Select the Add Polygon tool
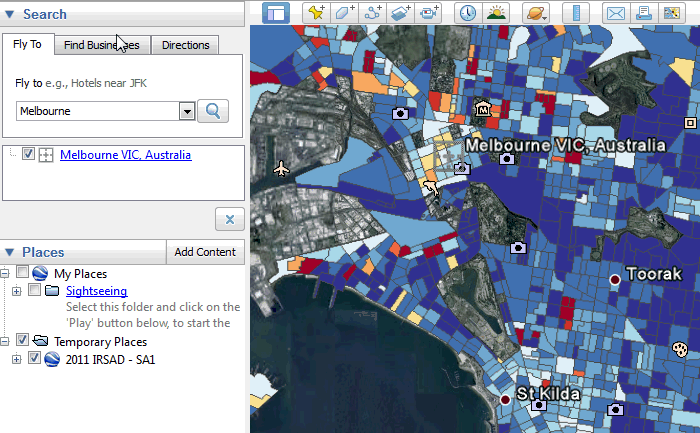The image size is (700, 433). (x=344, y=13)
